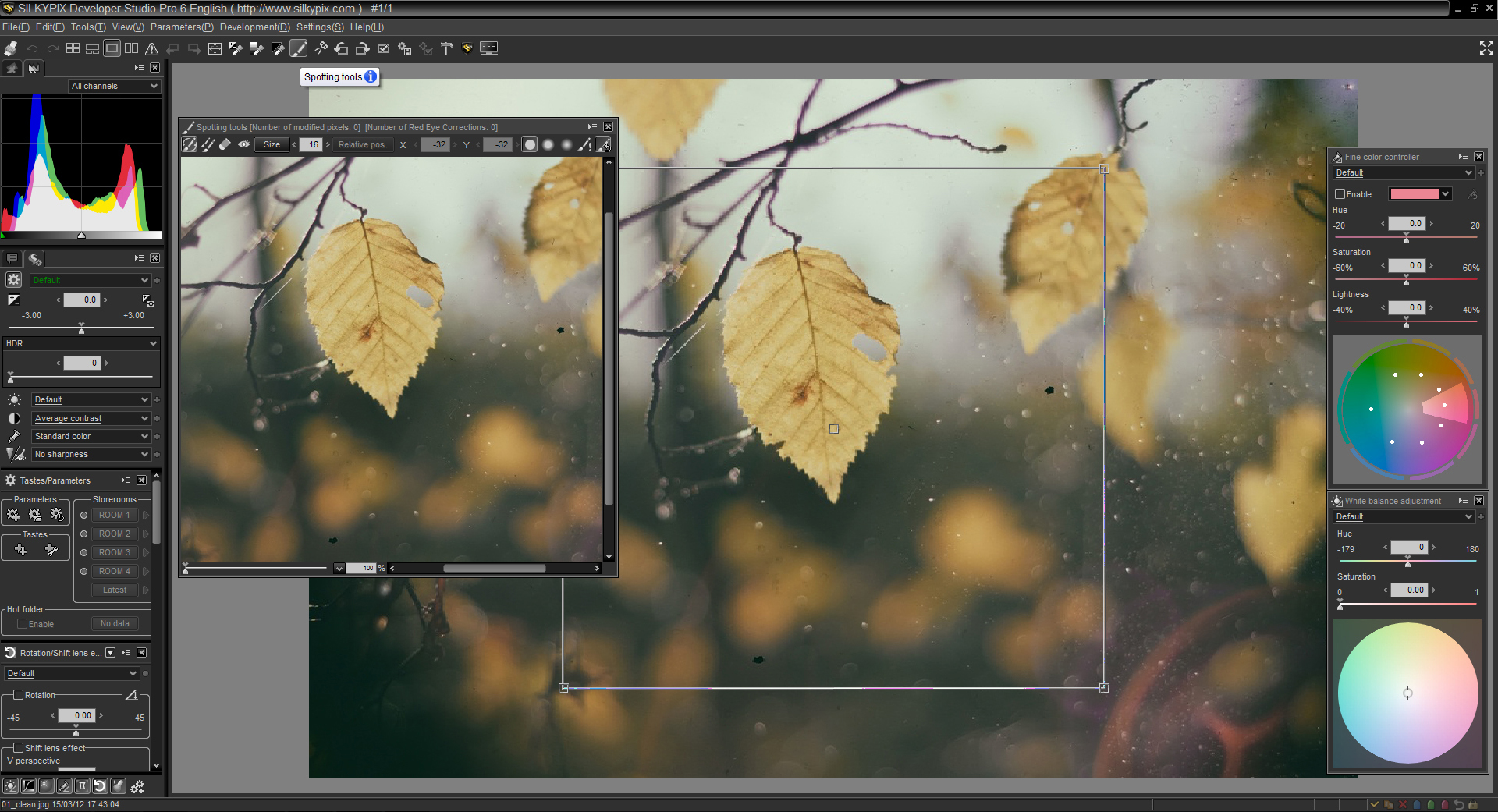Click the trimming scissors tool icon
1498x812 pixels.
[x=320, y=48]
